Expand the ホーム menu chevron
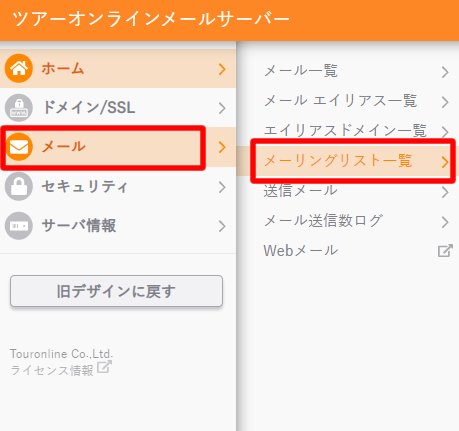This screenshot has height=431, width=459. click(222, 69)
